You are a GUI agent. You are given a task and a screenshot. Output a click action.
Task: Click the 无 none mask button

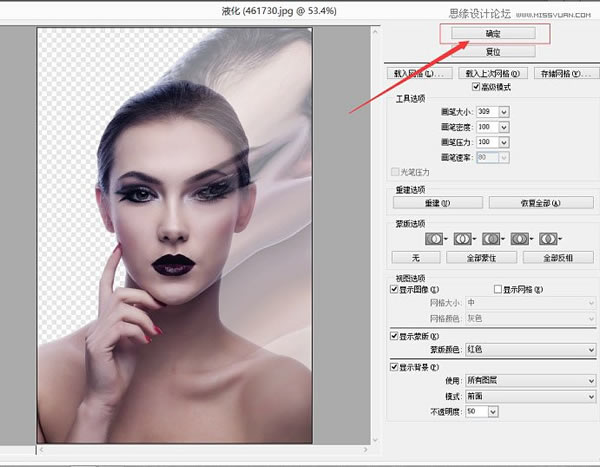[416, 258]
